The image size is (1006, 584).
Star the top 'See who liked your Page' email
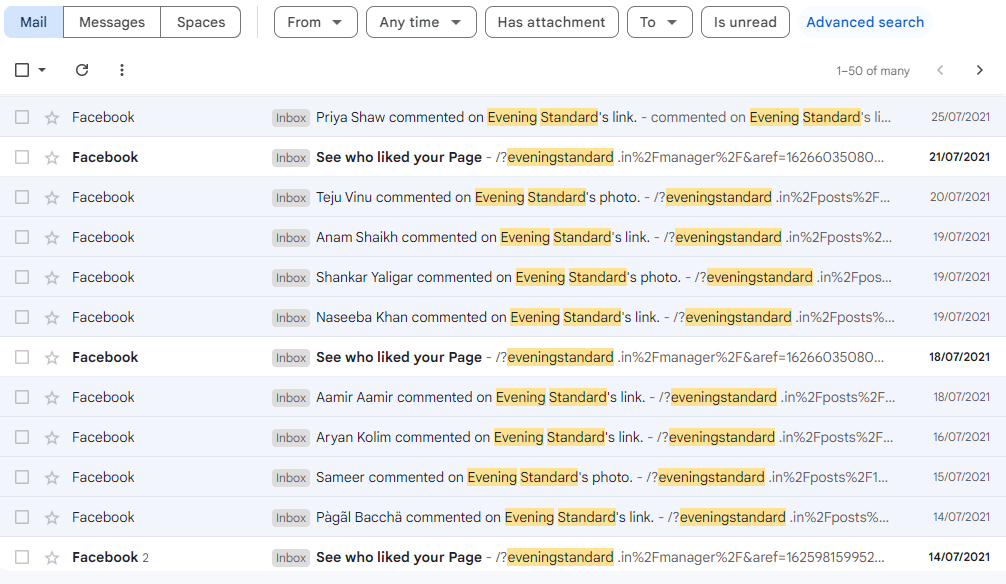[51, 157]
